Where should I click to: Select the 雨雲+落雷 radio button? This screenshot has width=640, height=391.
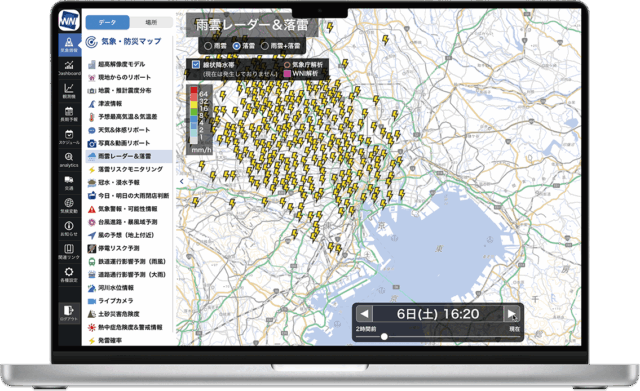(264, 46)
